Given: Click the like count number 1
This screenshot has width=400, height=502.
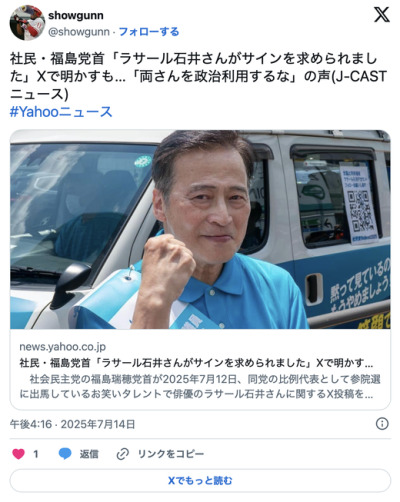Looking at the screenshot, I should coord(36,454).
